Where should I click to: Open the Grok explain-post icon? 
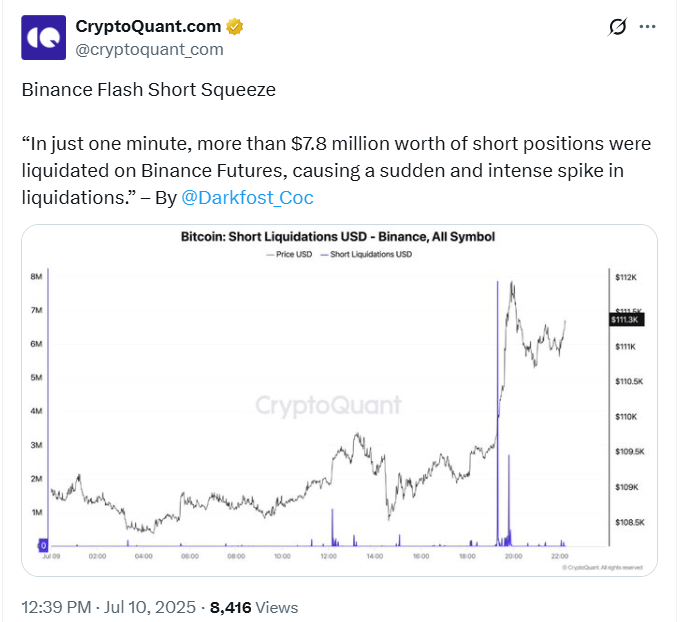pos(618,27)
